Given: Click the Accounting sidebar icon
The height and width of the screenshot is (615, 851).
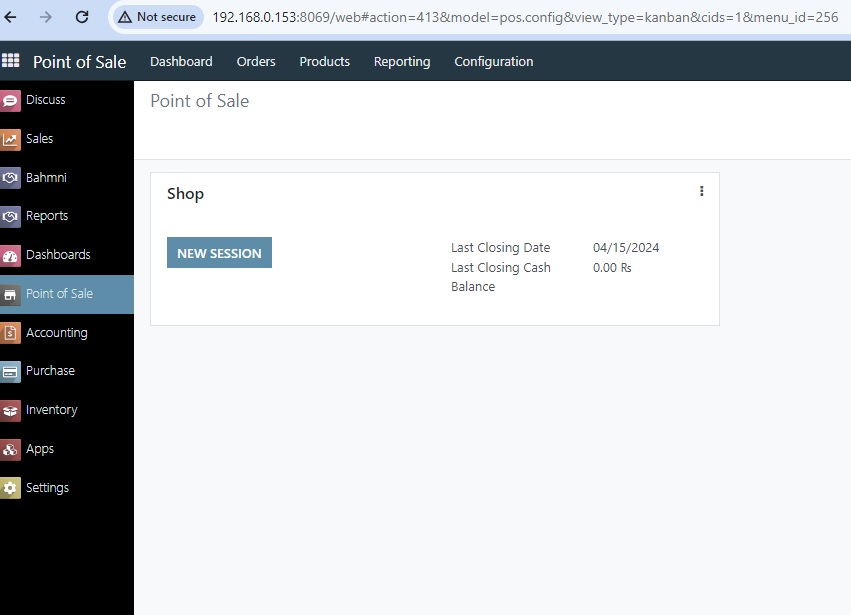Looking at the screenshot, I should point(10,333).
